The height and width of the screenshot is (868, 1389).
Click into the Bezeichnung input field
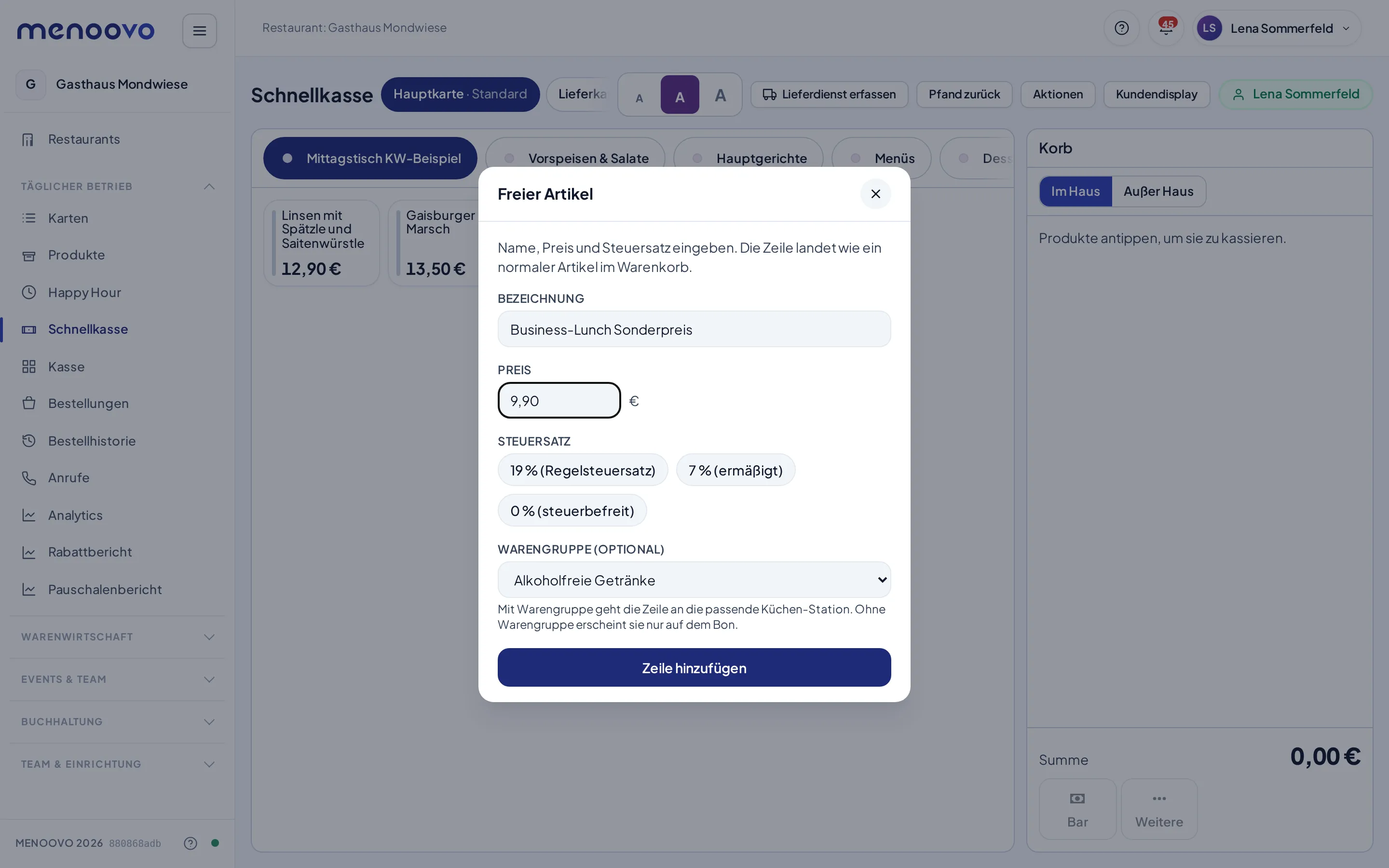694,329
